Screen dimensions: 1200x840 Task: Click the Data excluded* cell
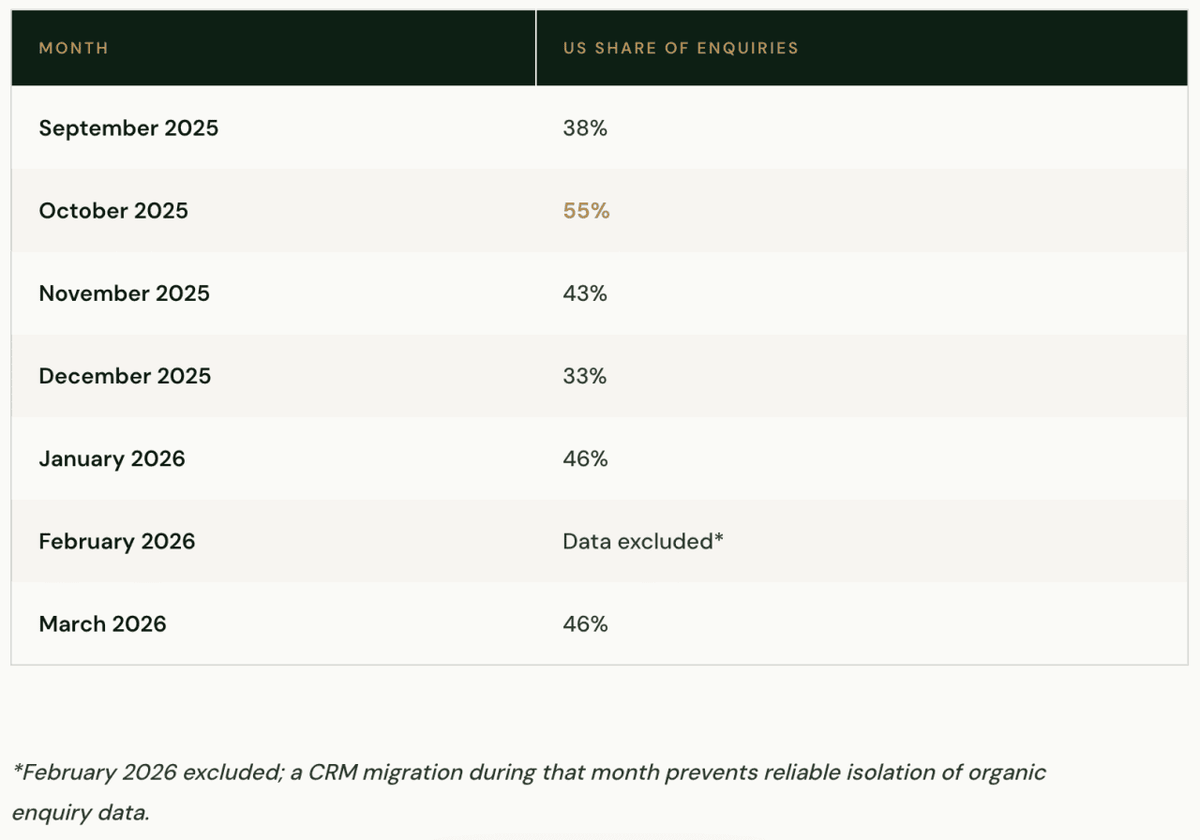pyautogui.click(x=643, y=541)
